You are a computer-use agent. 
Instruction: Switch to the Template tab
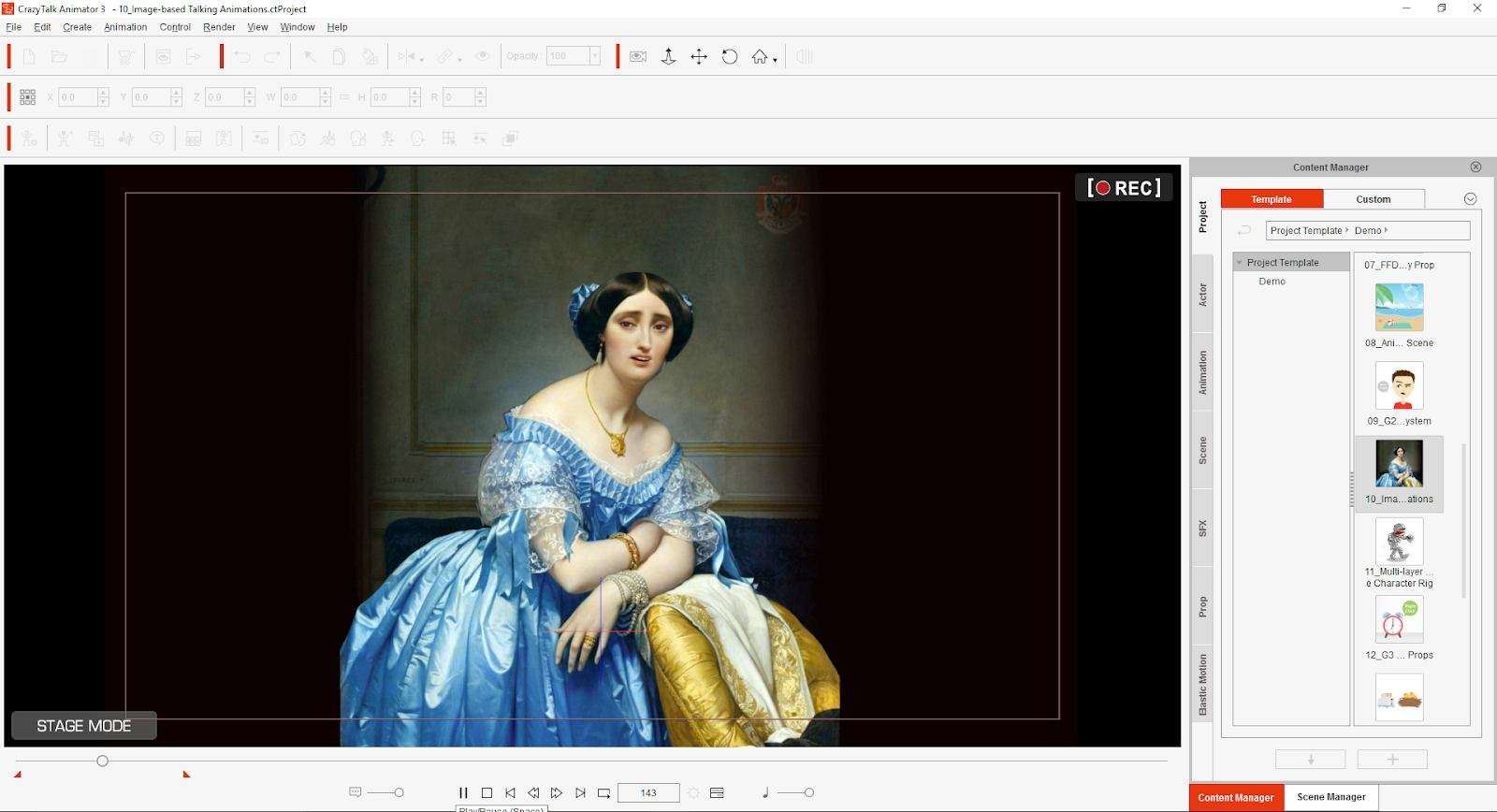pyautogui.click(x=1272, y=199)
